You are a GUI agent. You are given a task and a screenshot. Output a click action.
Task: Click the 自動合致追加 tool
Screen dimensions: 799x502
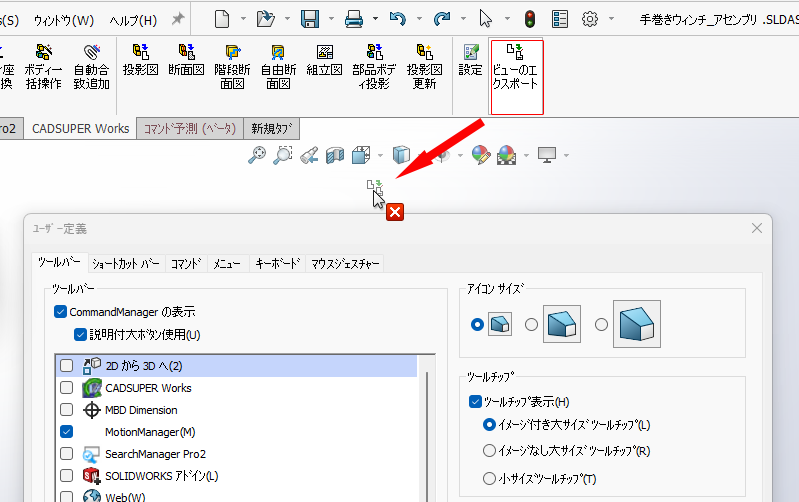click(91, 67)
